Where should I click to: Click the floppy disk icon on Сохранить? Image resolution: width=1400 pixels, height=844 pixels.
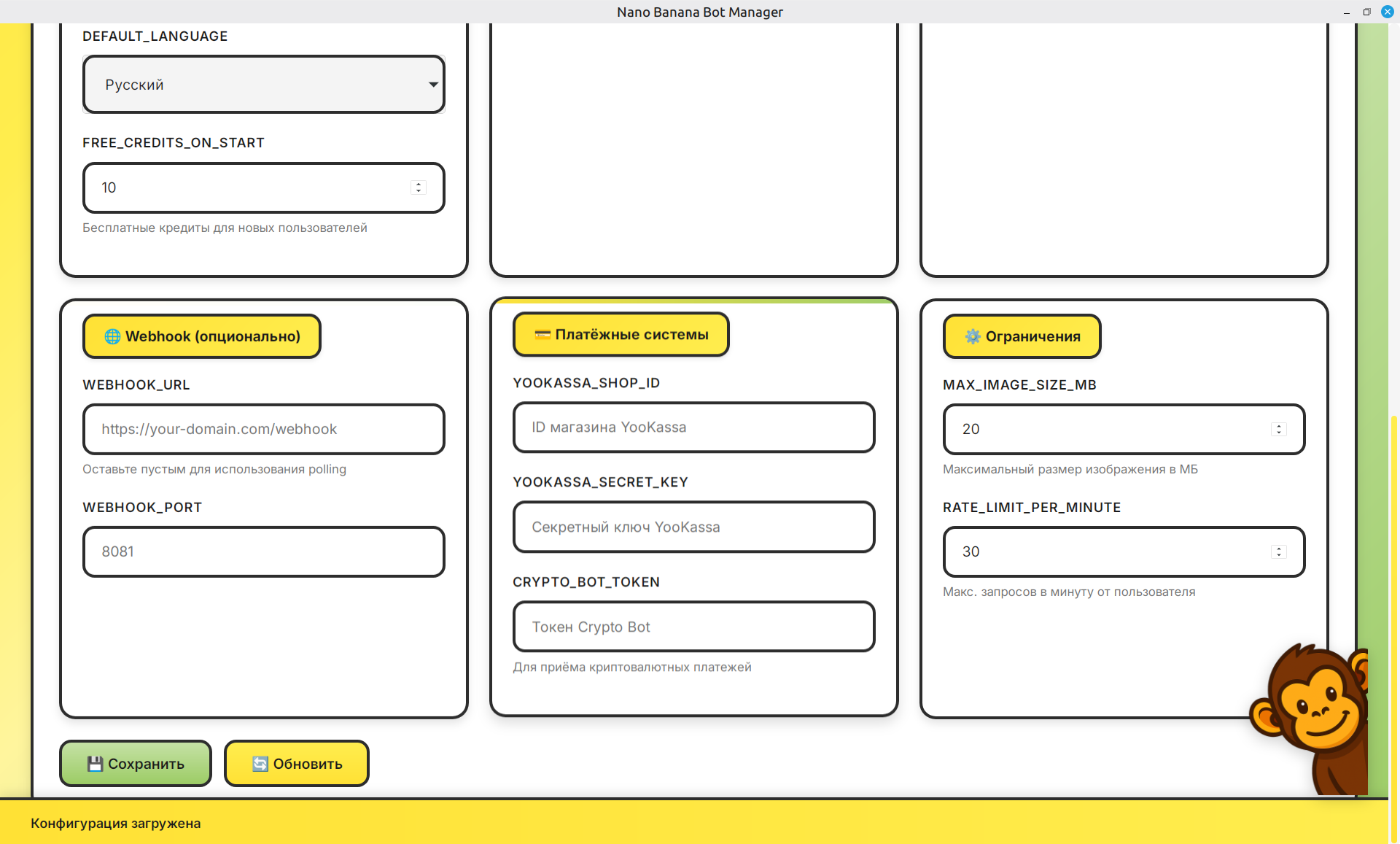[95, 764]
